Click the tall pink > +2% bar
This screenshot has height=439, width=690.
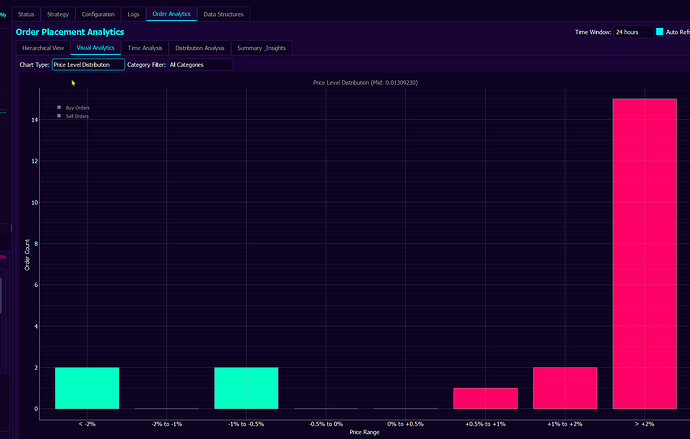click(x=644, y=253)
